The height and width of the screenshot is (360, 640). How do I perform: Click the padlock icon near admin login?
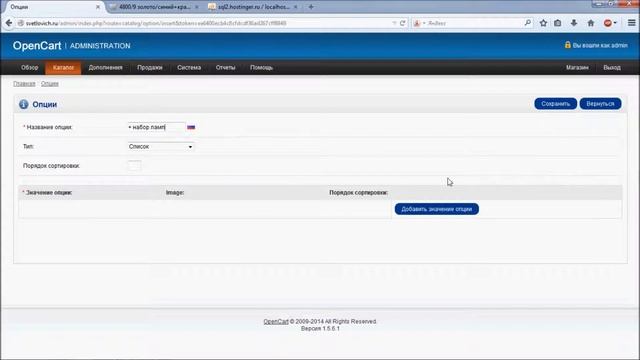tap(567, 45)
